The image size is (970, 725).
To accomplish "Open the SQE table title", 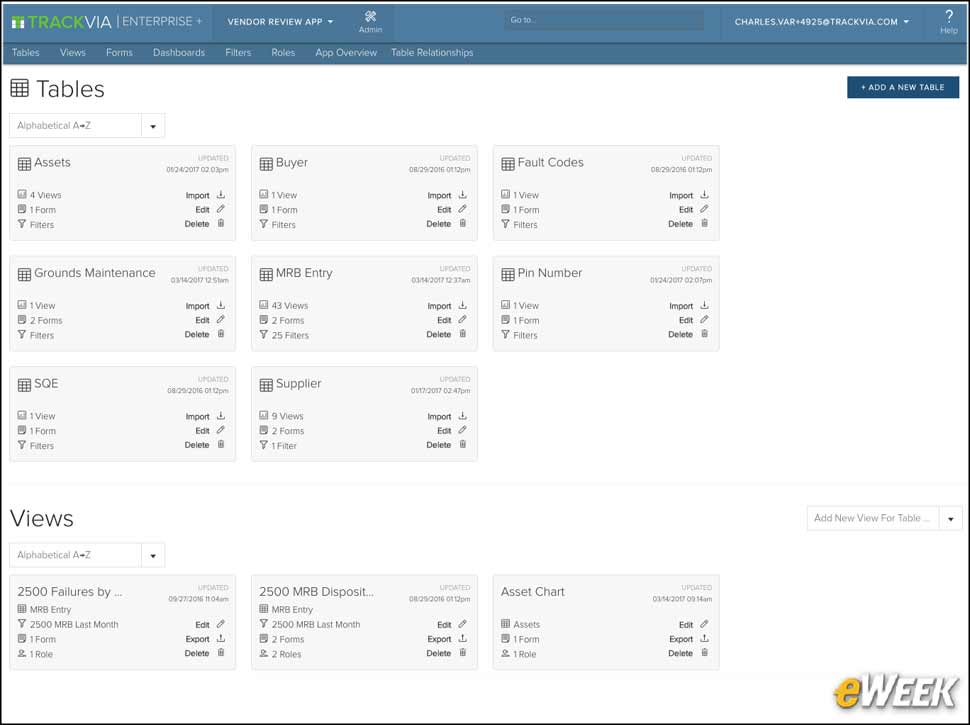I will pos(46,384).
